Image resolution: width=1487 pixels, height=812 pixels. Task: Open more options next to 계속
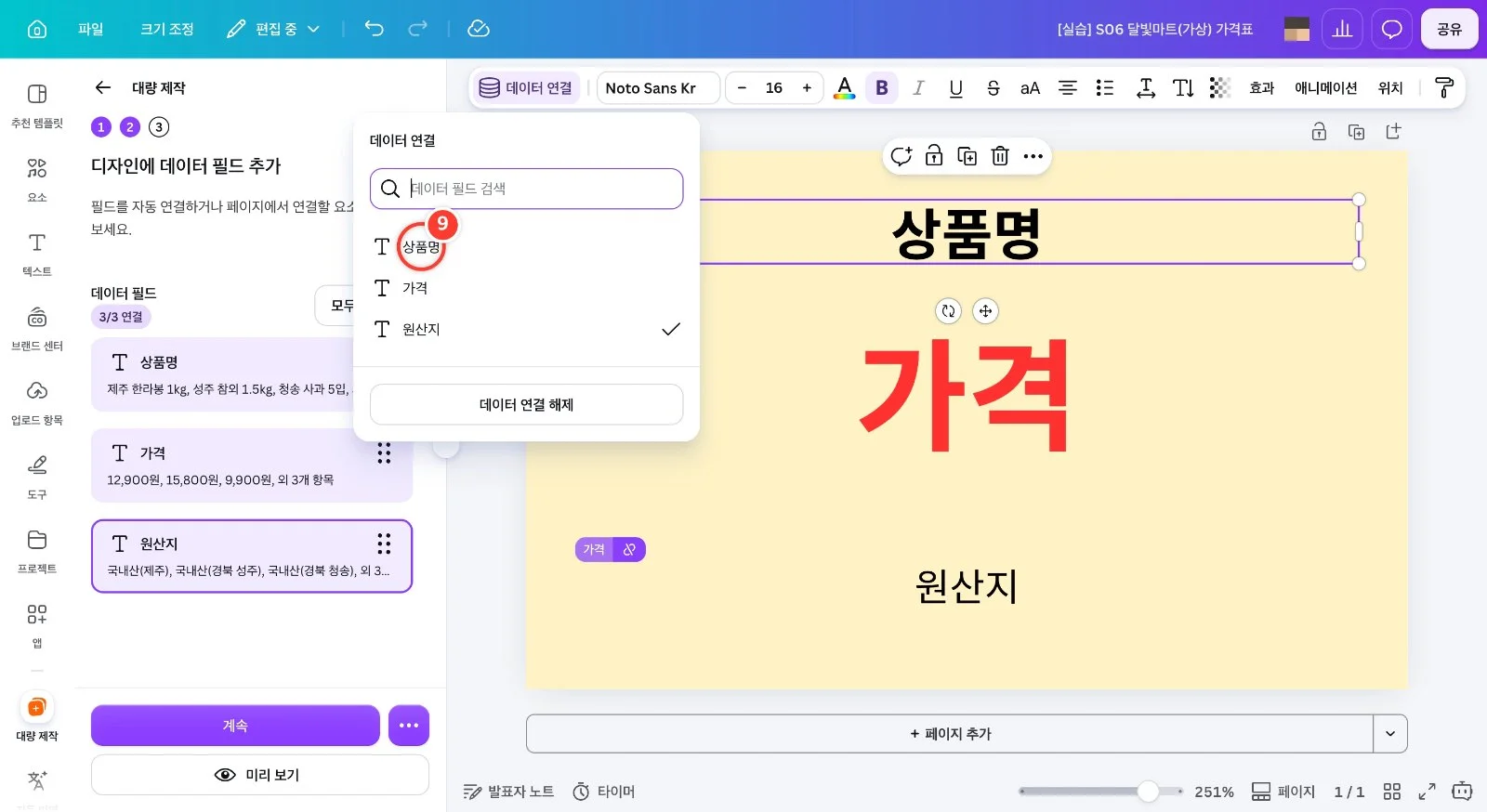[x=409, y=726]
